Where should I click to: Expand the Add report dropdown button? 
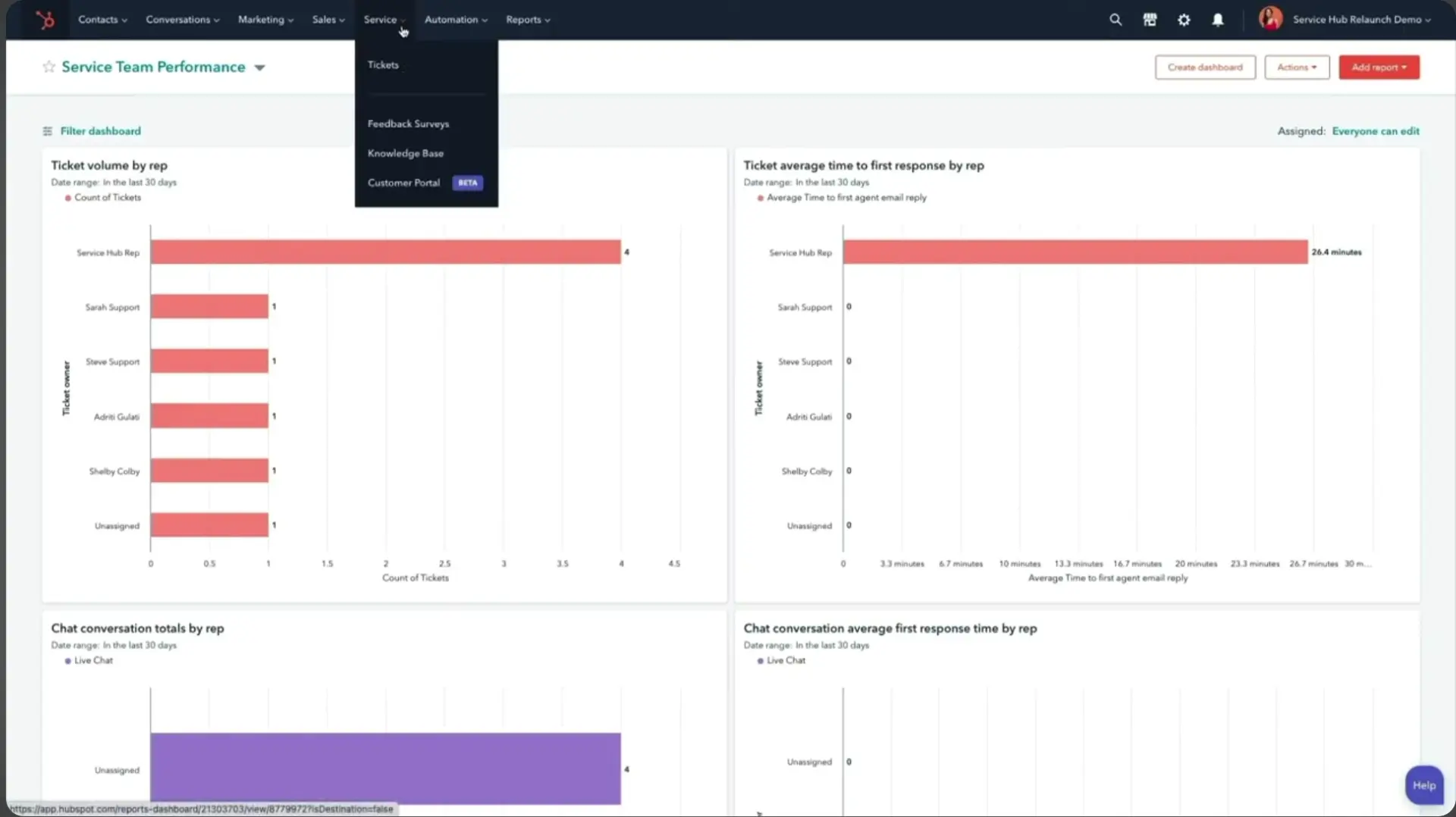coord(1379,67)
